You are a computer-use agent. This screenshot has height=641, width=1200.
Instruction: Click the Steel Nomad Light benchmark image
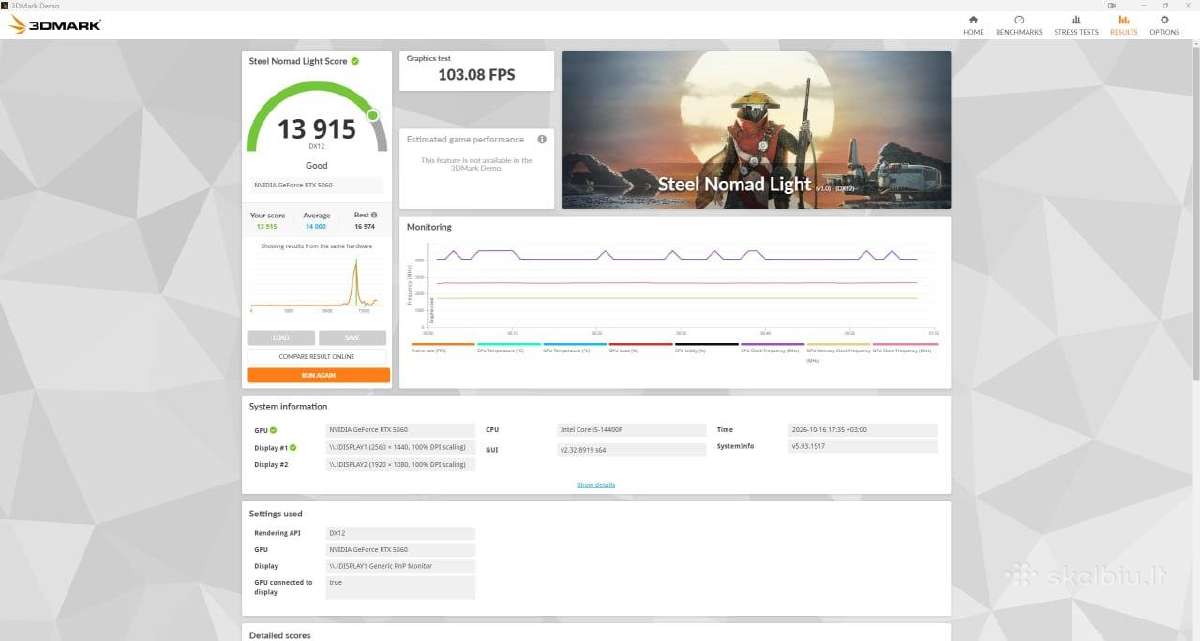(756, 130)
